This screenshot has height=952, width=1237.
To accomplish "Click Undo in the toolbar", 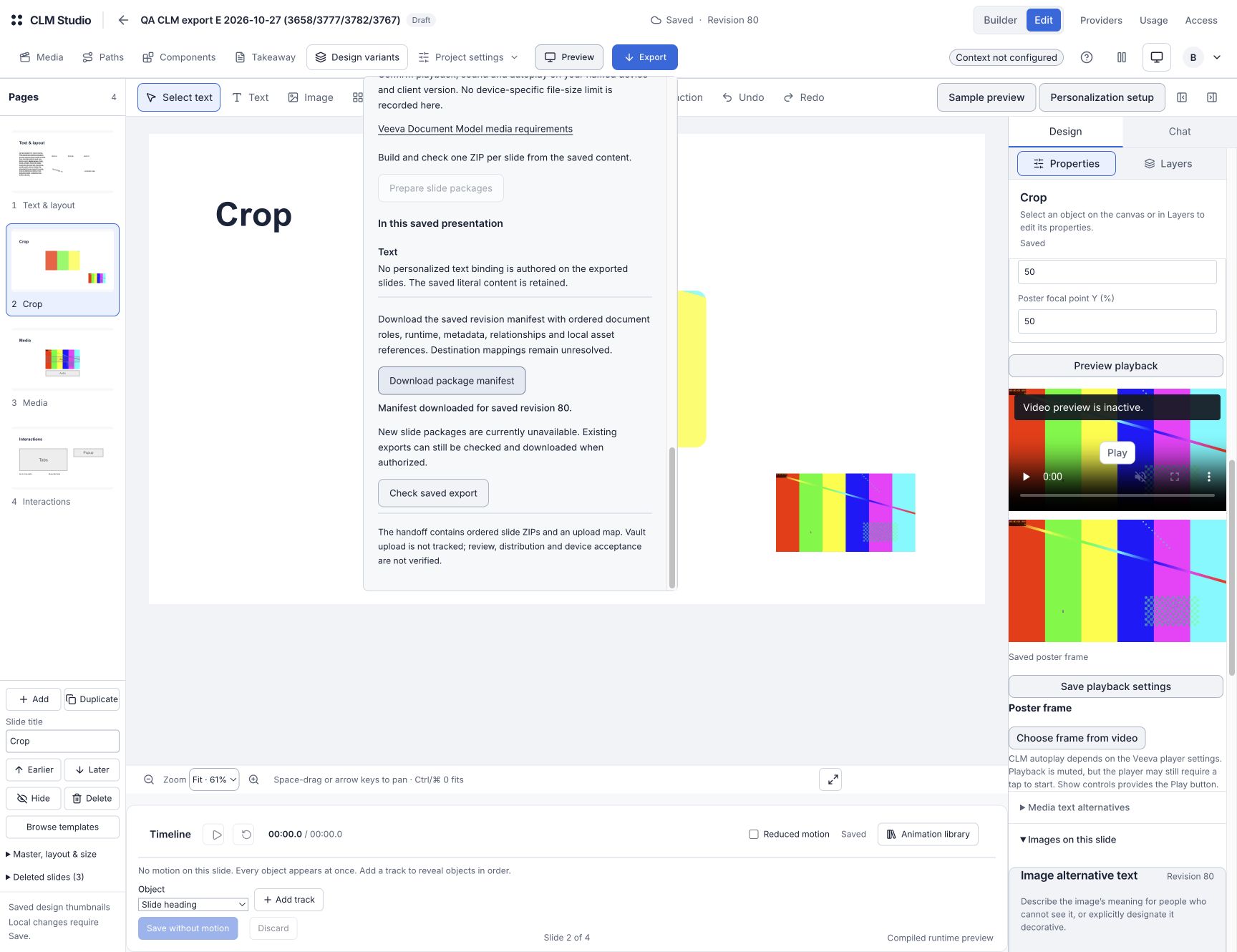I will [x=743, y=97].
